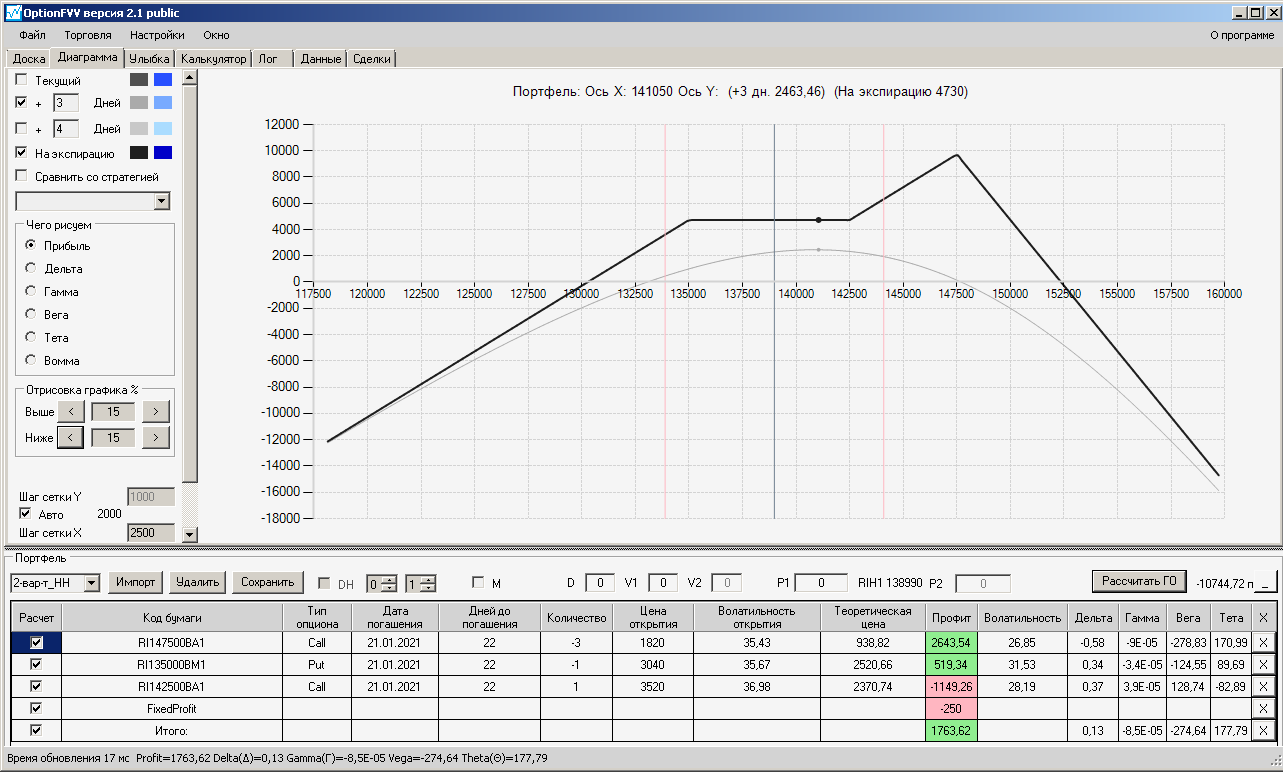The width and height of the screenshot is (1283, 772).
Task: Click the right arrow next to Выше value
Action: (155, 411)
